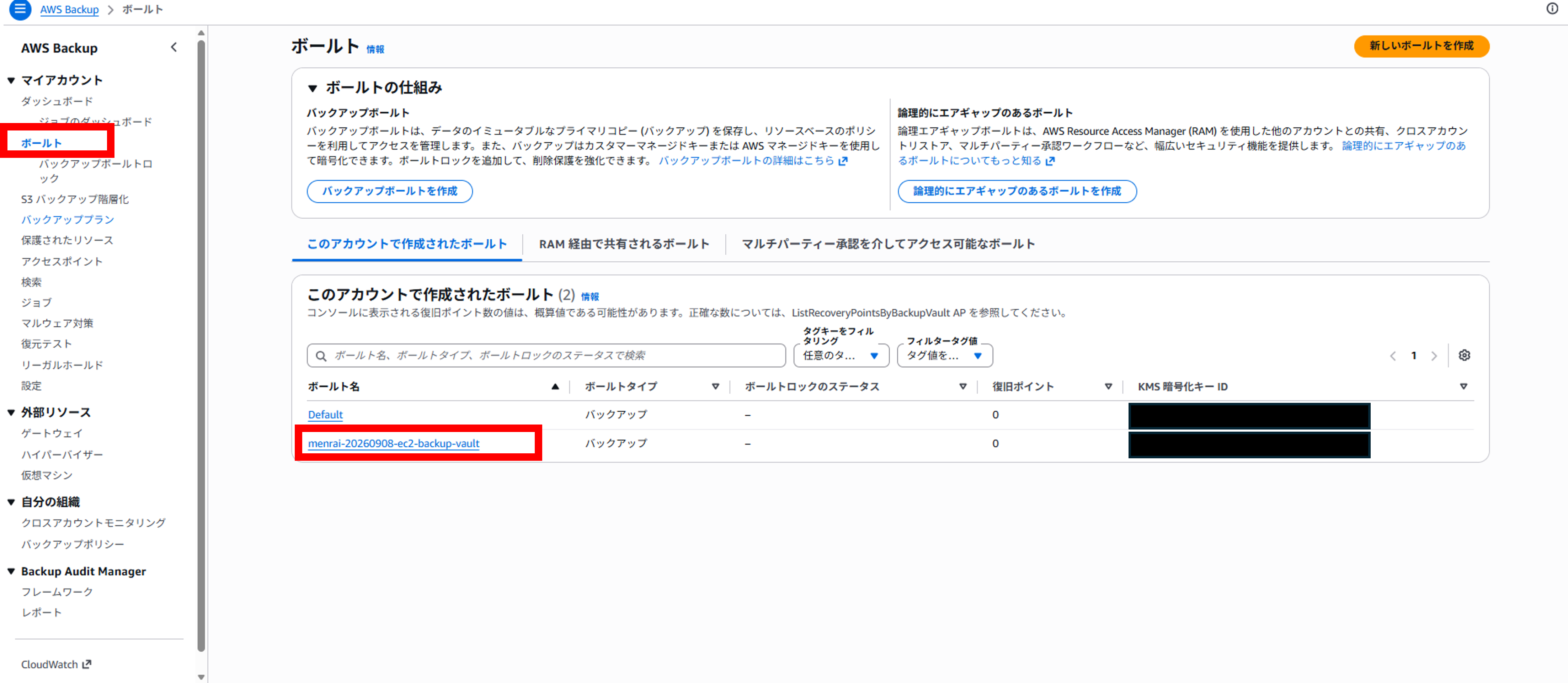
Task: Click バックアップボールトを作成 button
Action: coord(390,191)
